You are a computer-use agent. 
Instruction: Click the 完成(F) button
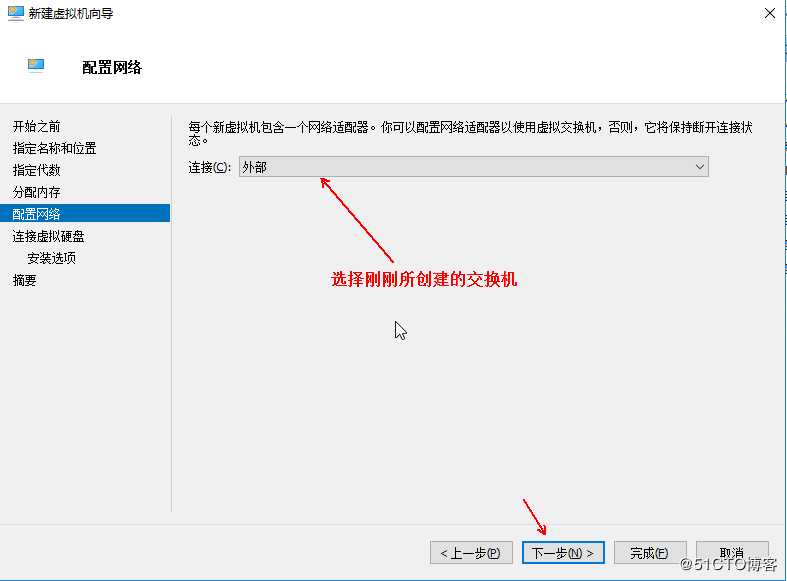click(x=650, y=553)
